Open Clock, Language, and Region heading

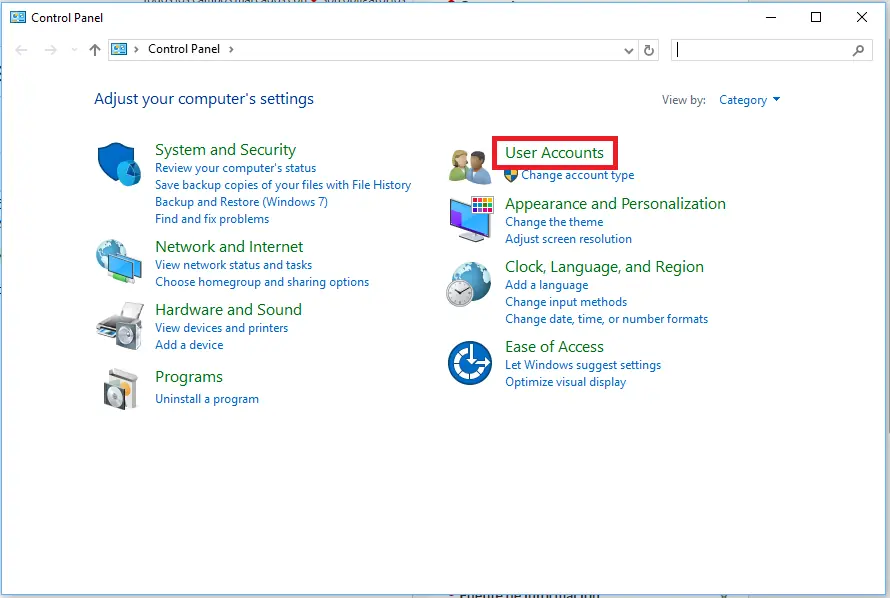coord(604,267)
